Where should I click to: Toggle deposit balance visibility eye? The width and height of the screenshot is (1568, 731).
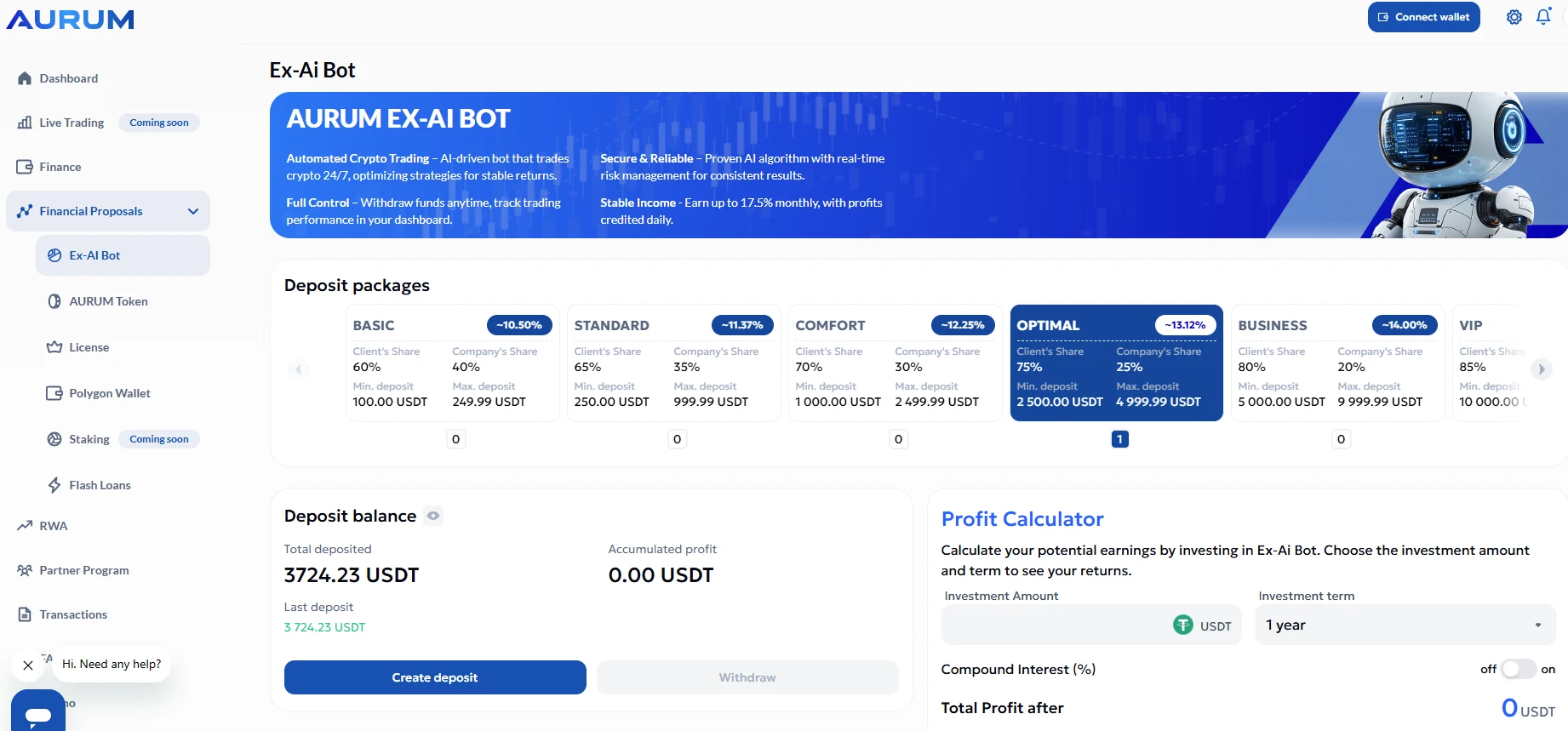pyautogui.click(x=433, y=516)
